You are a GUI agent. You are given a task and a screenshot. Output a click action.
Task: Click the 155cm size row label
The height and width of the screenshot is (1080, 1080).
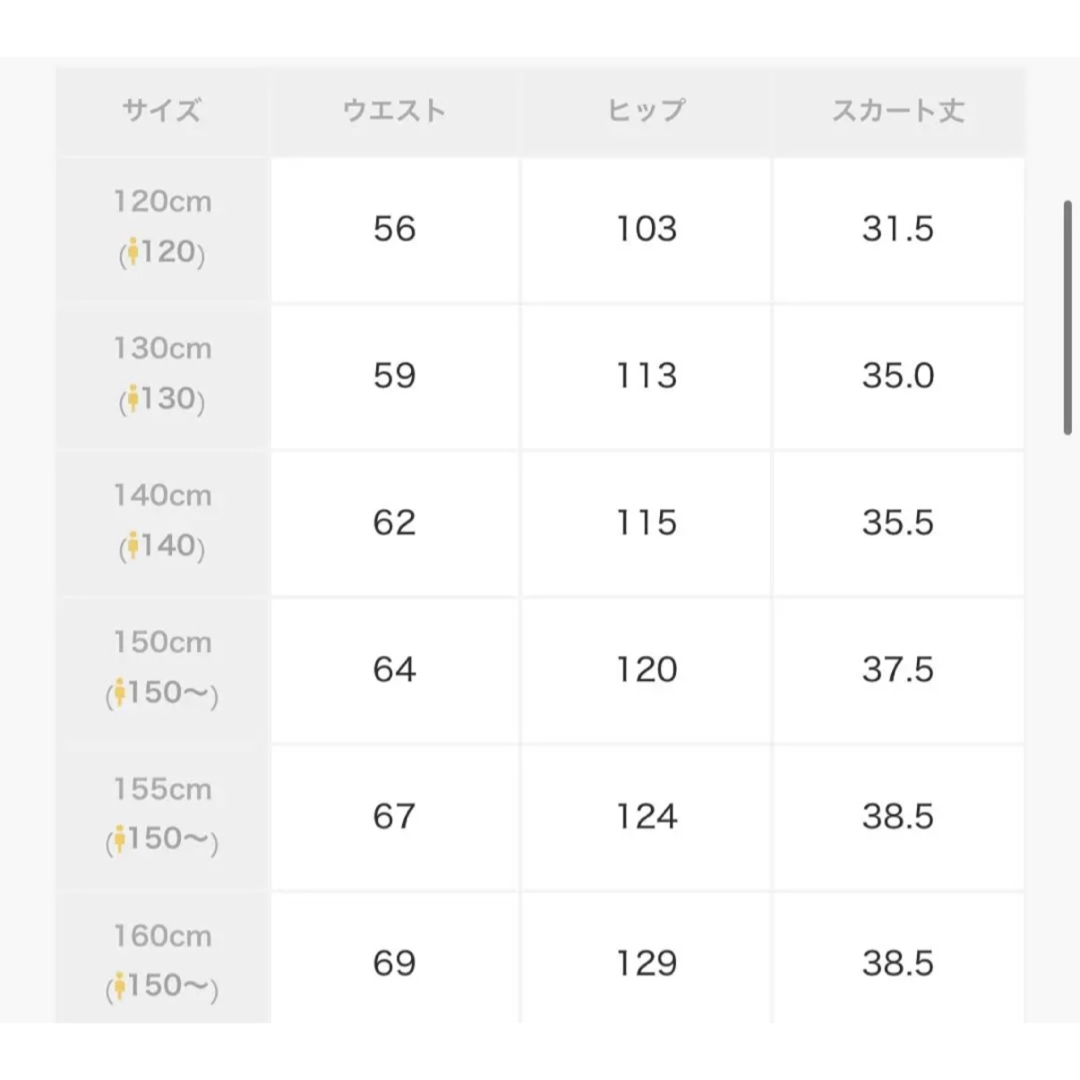163,817
